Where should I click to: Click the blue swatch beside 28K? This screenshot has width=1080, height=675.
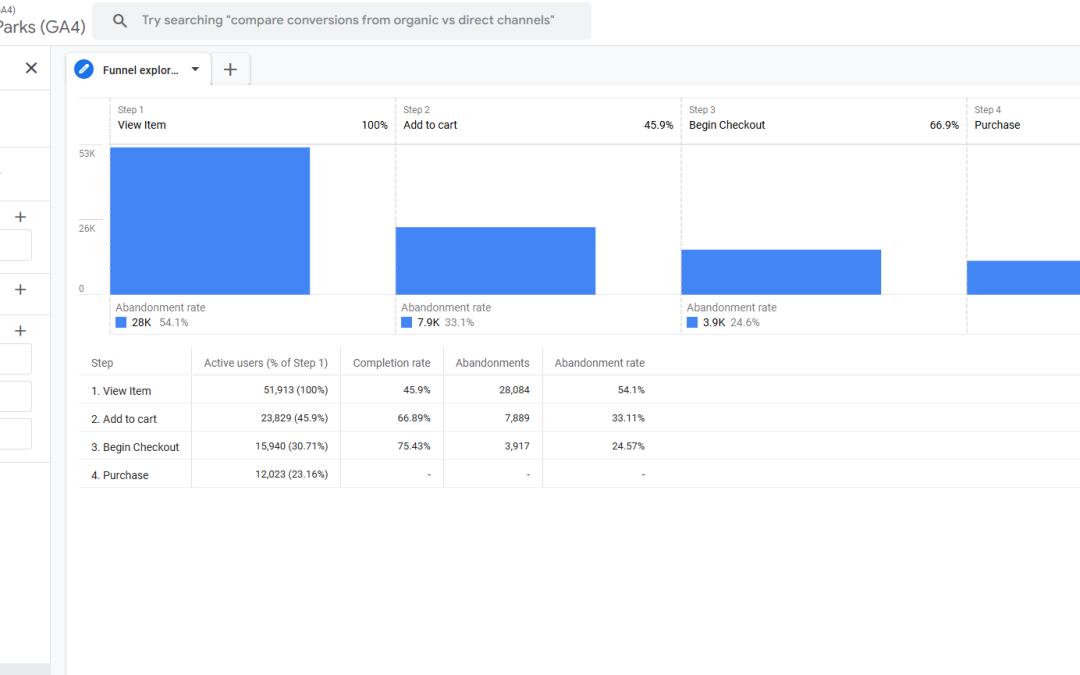(121, 322)
